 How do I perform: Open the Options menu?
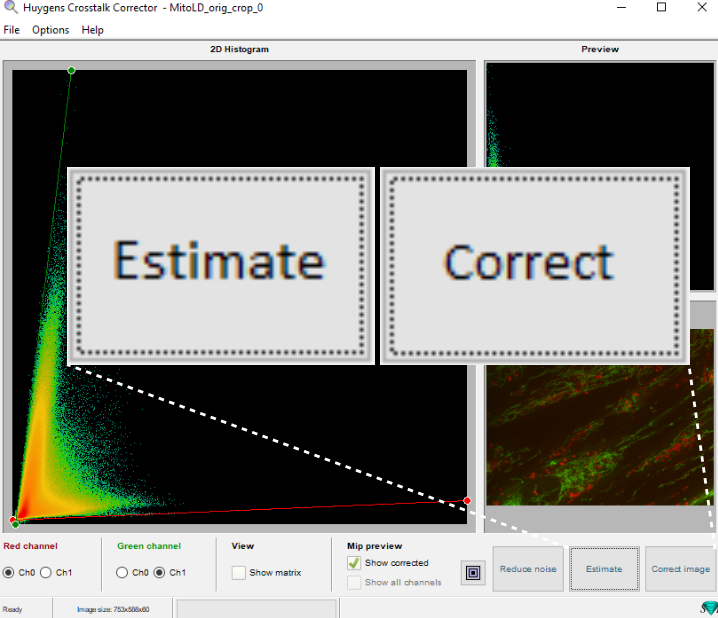[50, 30]
